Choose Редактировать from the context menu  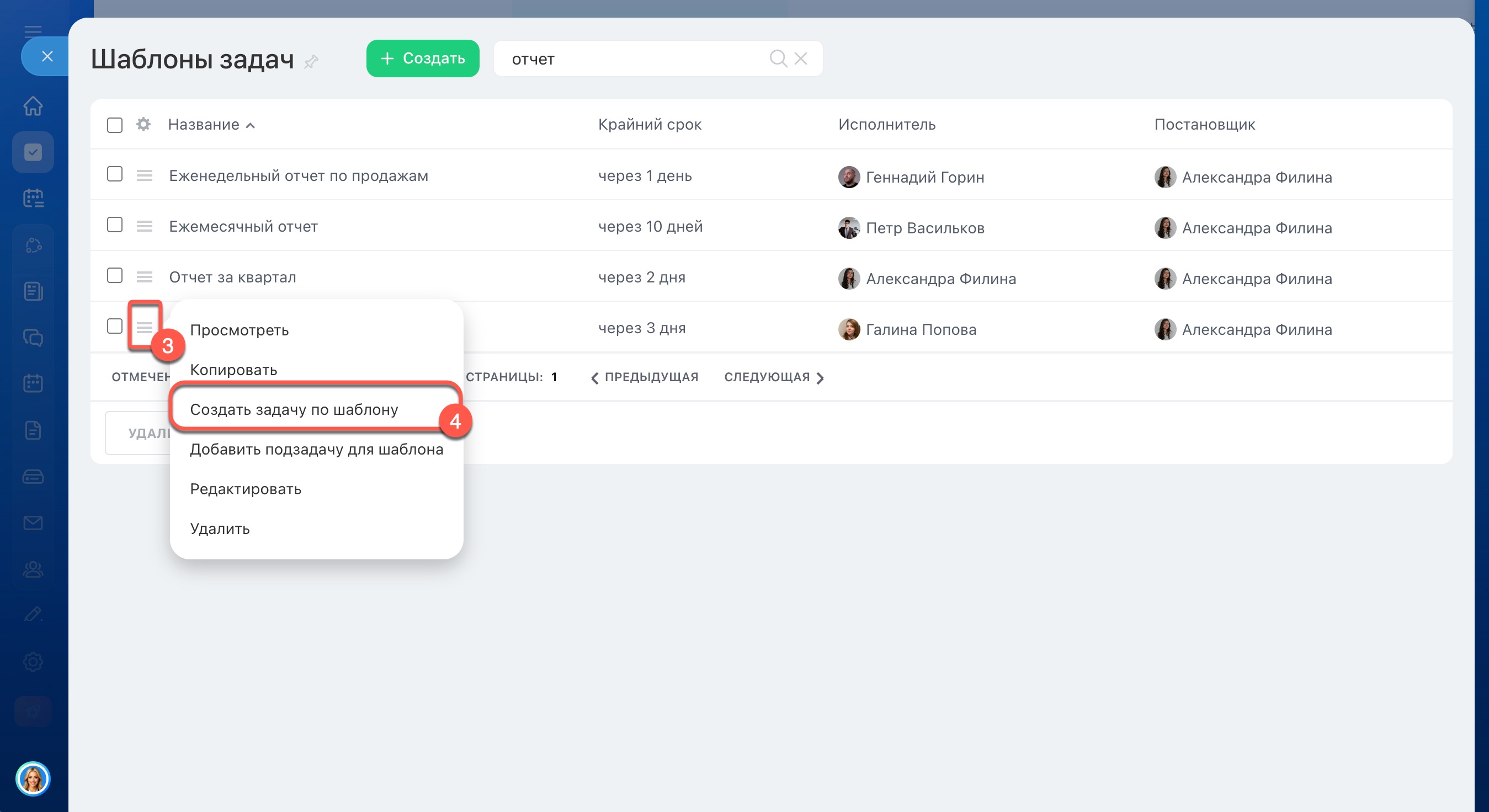click(246, 489)
